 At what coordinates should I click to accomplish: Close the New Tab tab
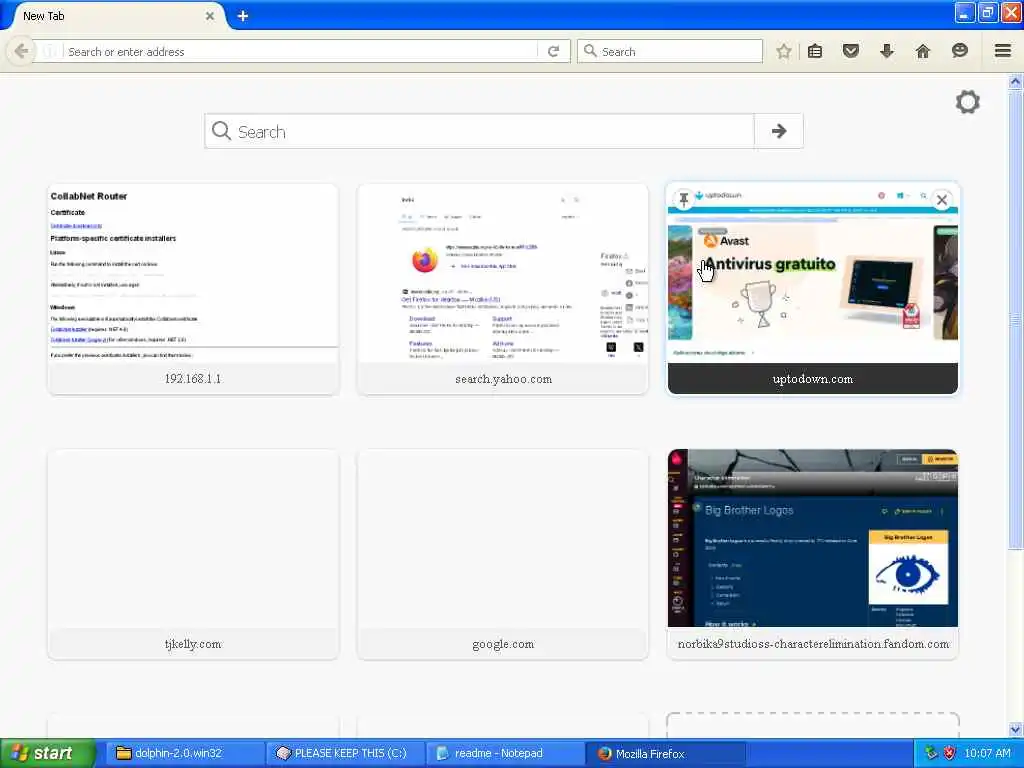(x=210, y=16)
